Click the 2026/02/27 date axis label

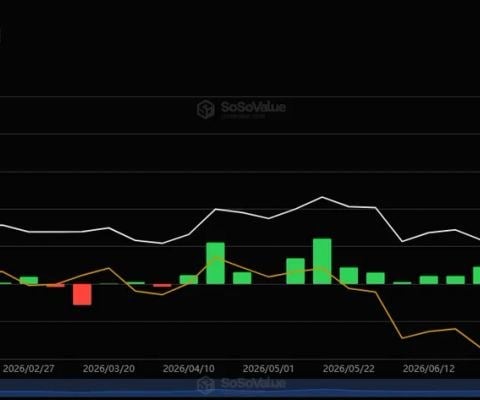tap(28, 368)
